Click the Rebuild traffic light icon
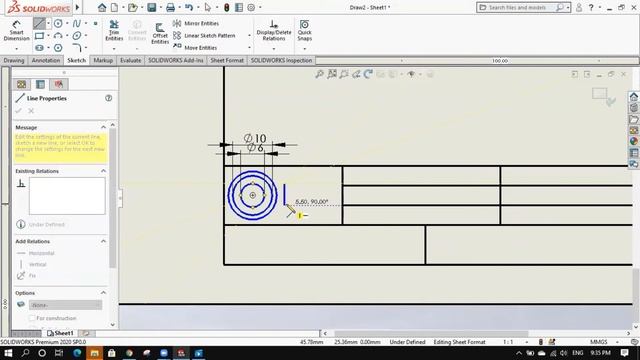The height and width of the screenshot is (360, 640). [227, 7]
